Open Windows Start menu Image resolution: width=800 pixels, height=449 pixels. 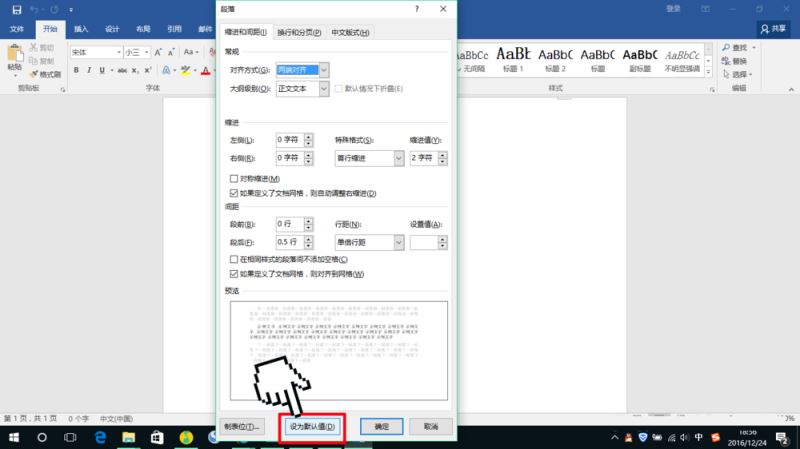click(14, 437)
